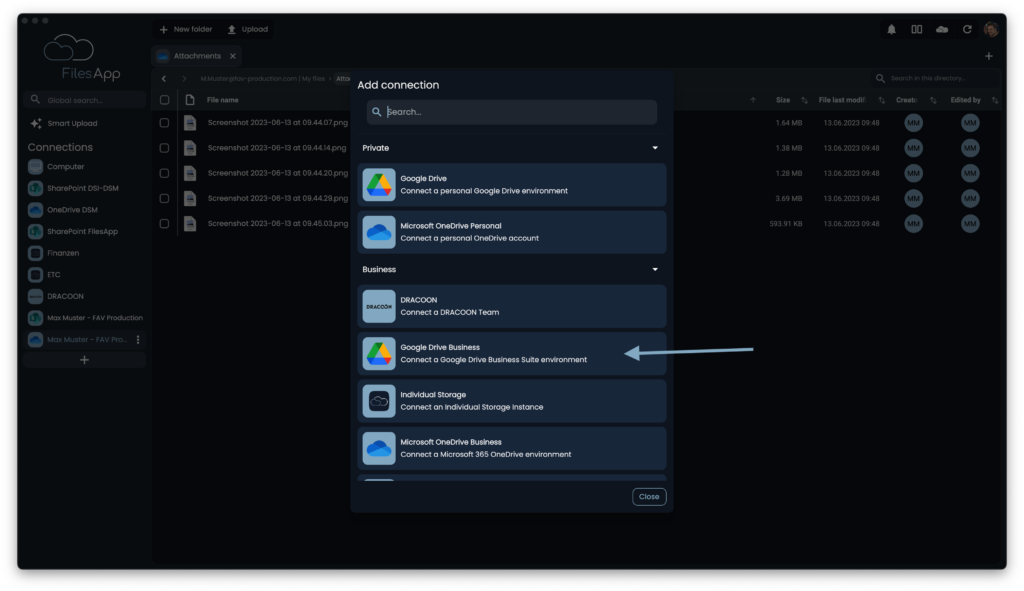Click the Close button in dialog
This screenshot has height=591, width=1024.
pyautogui.click(x=648, y=496)
